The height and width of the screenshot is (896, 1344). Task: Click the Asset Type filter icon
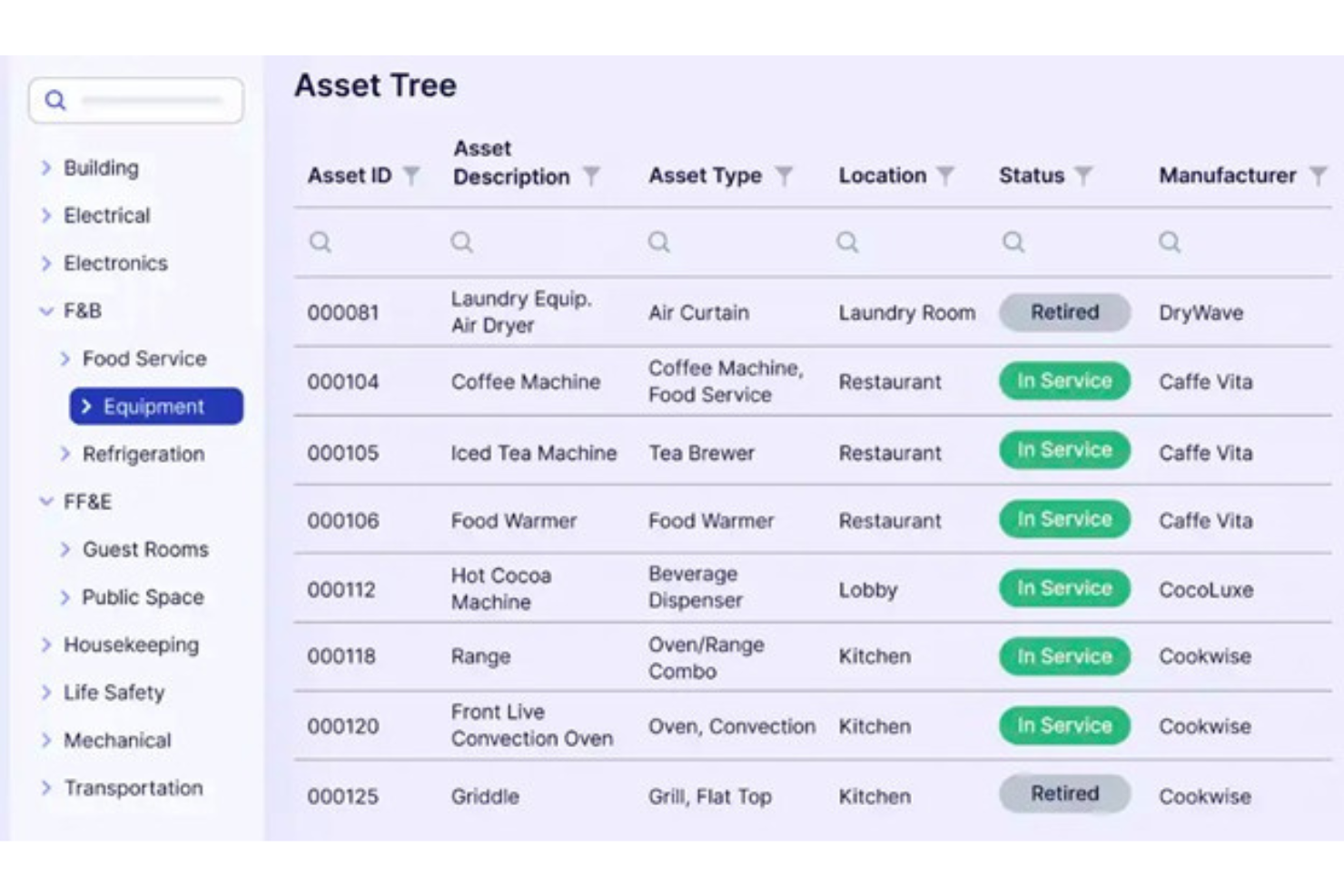point(786,176)
